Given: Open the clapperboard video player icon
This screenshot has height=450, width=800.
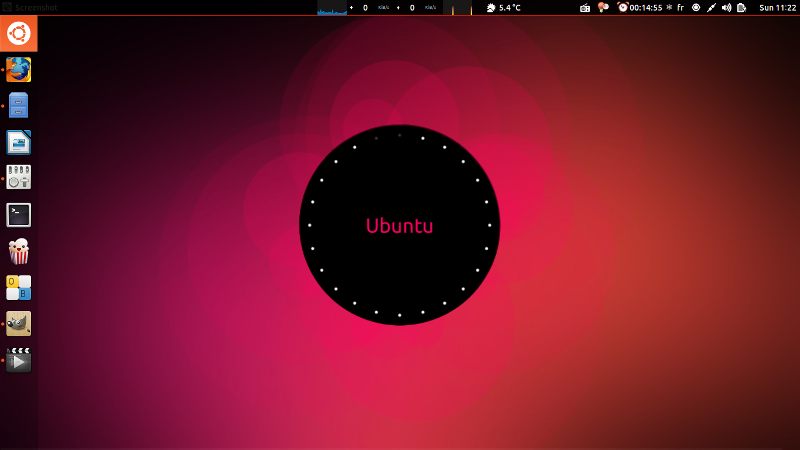Looking at the screenshot, I should pyautogui.click(x=18, y=360).
